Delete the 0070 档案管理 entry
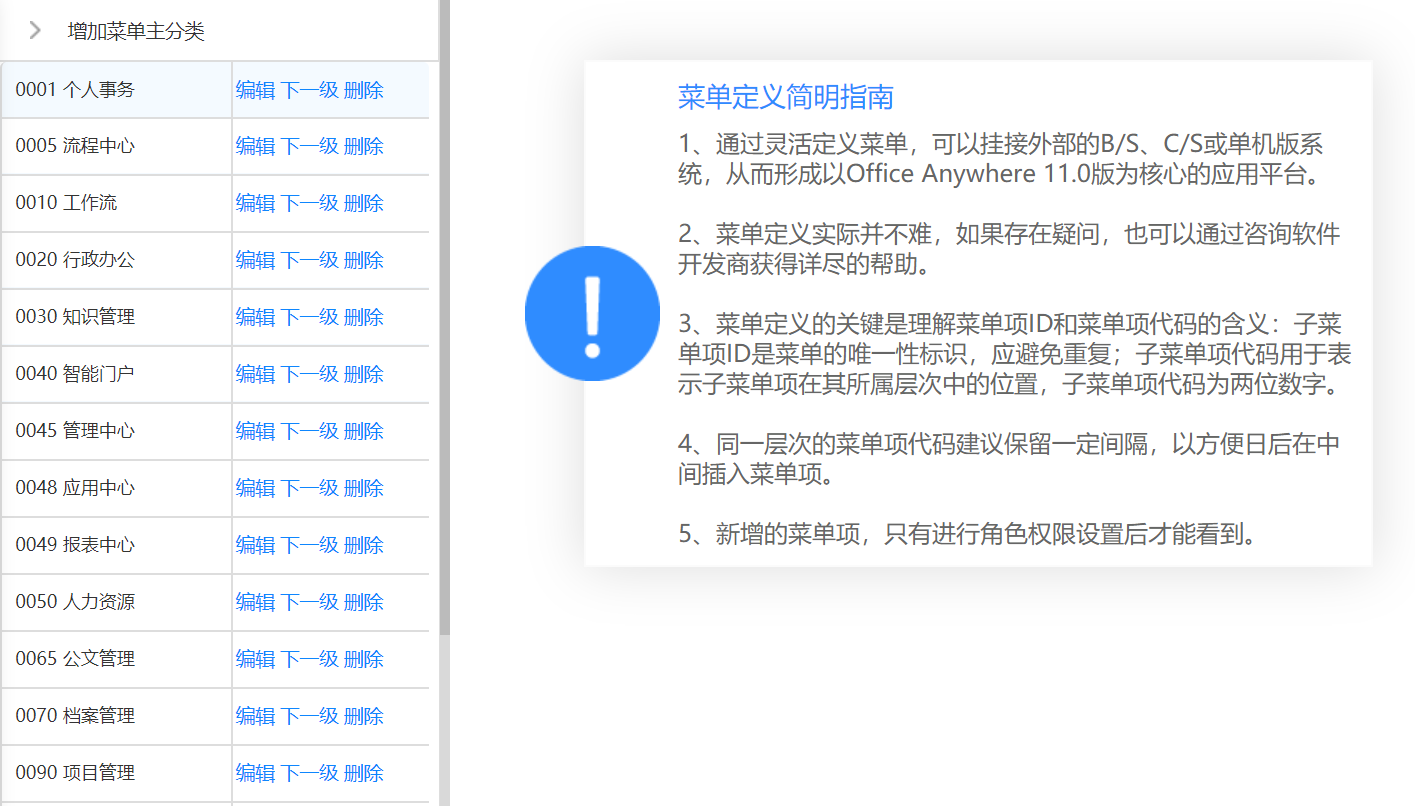The image size is (1415, 806). pyautogui.click(x=364, y=716)
